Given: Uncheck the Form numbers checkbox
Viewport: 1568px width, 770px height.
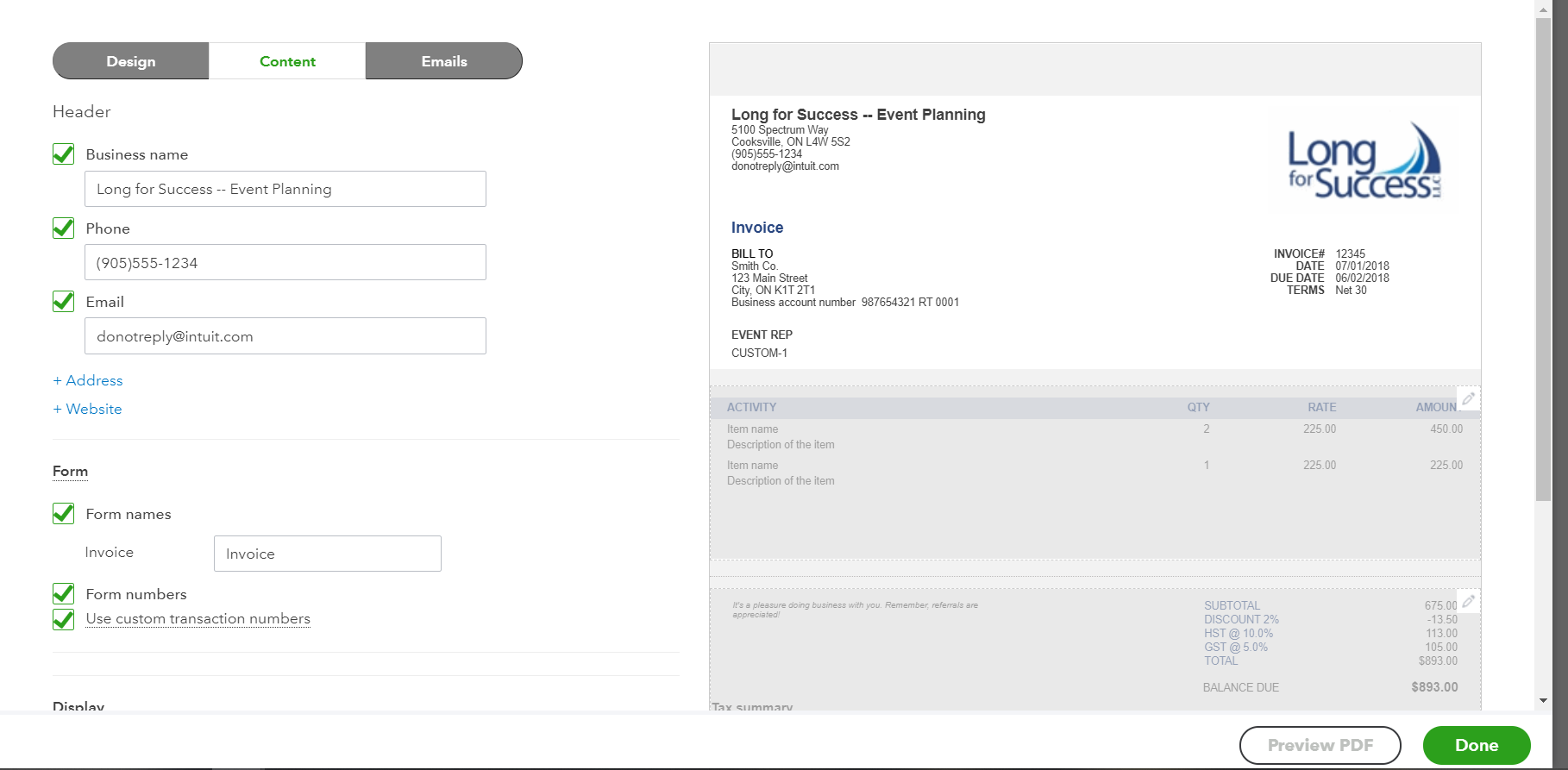Looking at the screenshot, I should (64, 594).
